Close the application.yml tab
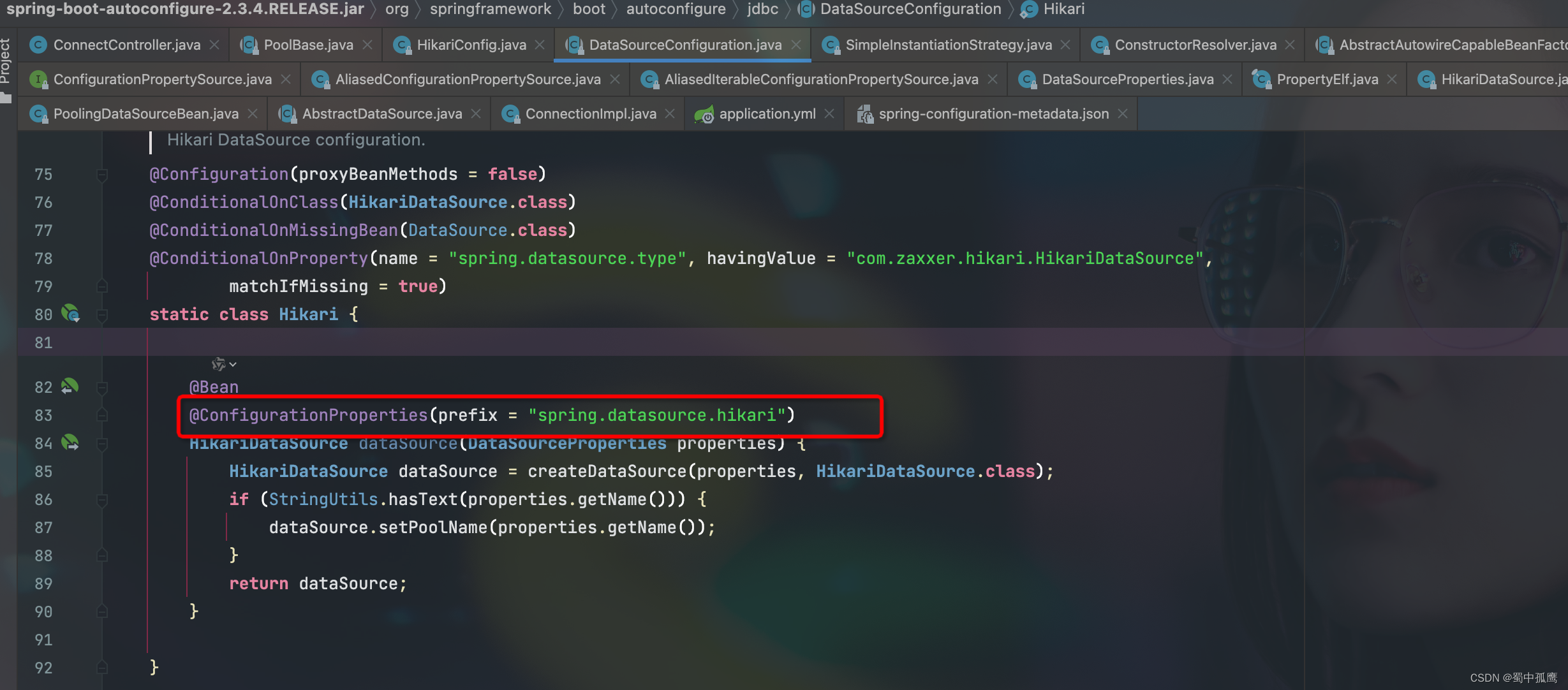1568x690 pixels. point(829,114)
